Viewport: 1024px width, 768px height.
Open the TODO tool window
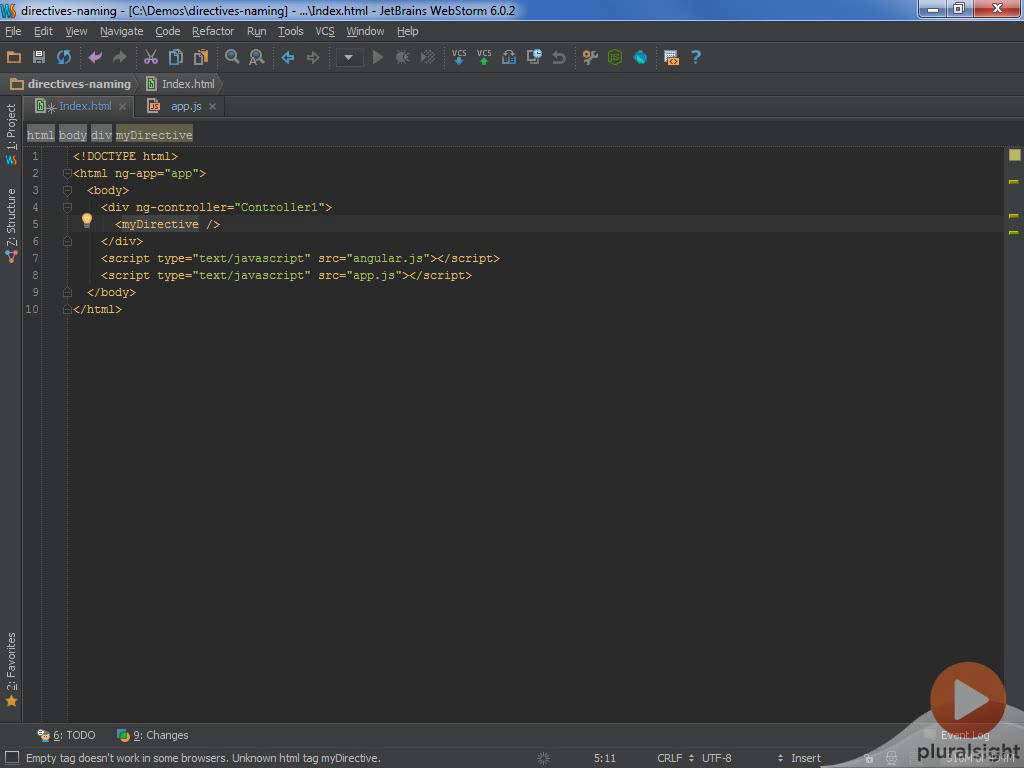[66, 735]
